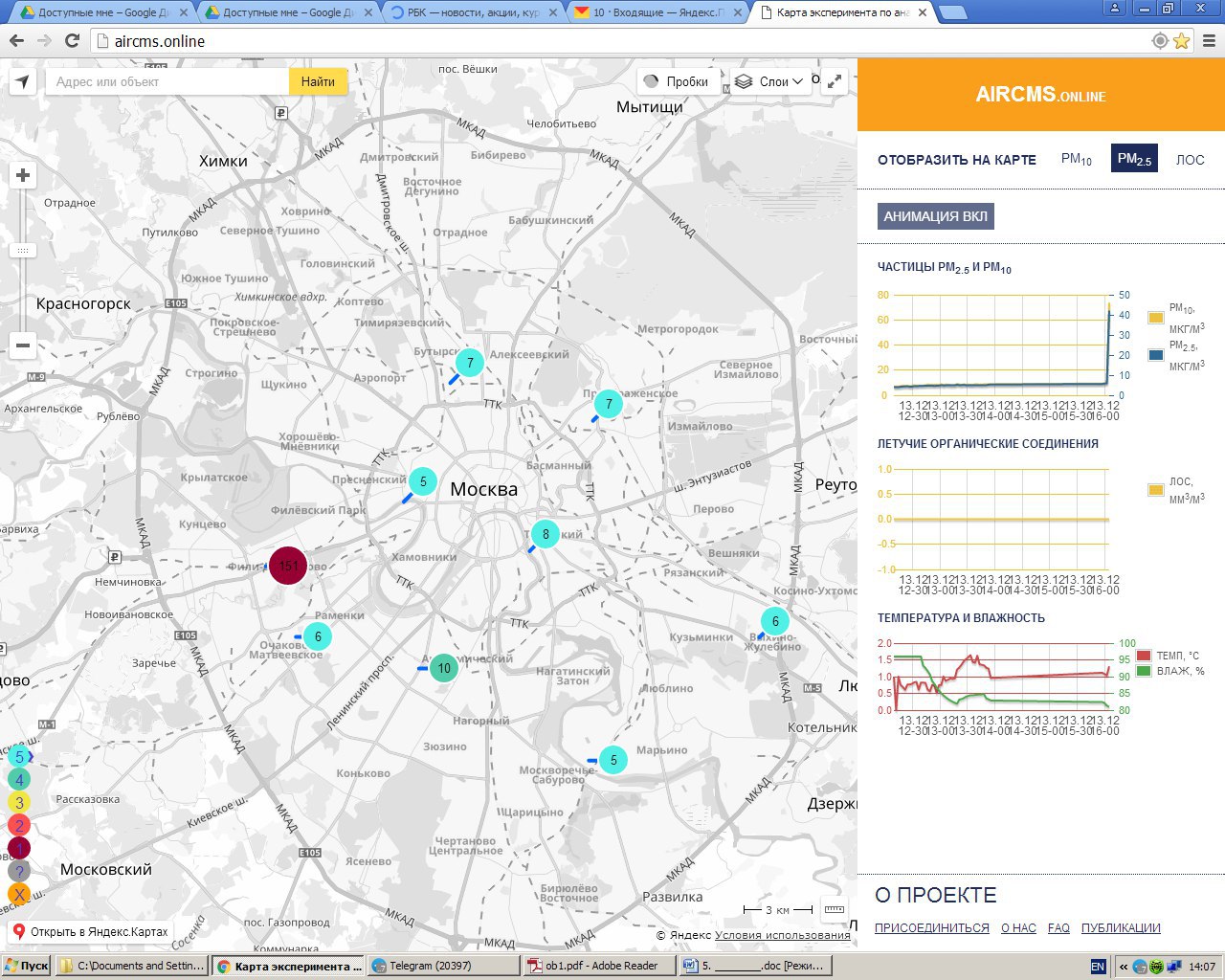This screenshot has width=1225, height=980.
Task: Expand the Слои layers dropdown
Action: (x=768, y=81)
